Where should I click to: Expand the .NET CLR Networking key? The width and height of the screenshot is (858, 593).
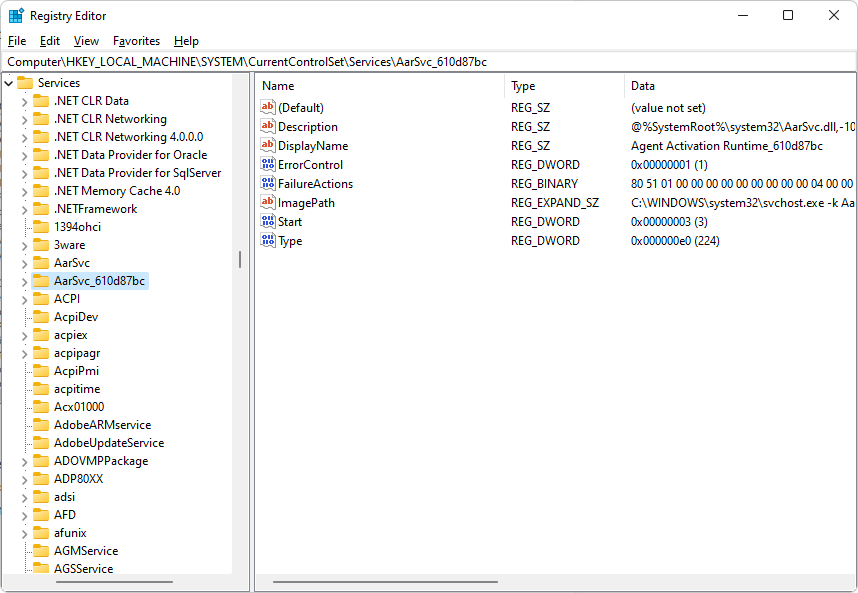tap(25, 119)
